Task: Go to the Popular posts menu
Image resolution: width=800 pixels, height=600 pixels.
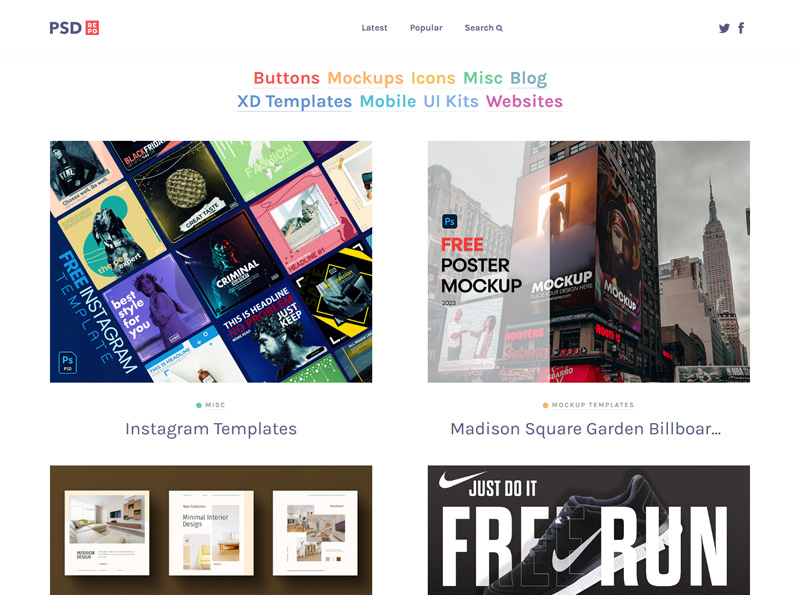Action: 426,28
